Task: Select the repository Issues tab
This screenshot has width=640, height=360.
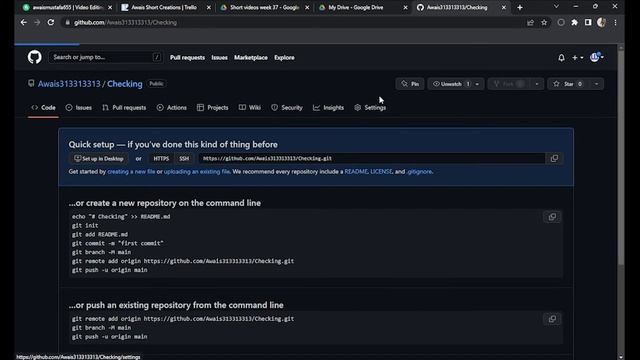Action: (x=79, y=108)
